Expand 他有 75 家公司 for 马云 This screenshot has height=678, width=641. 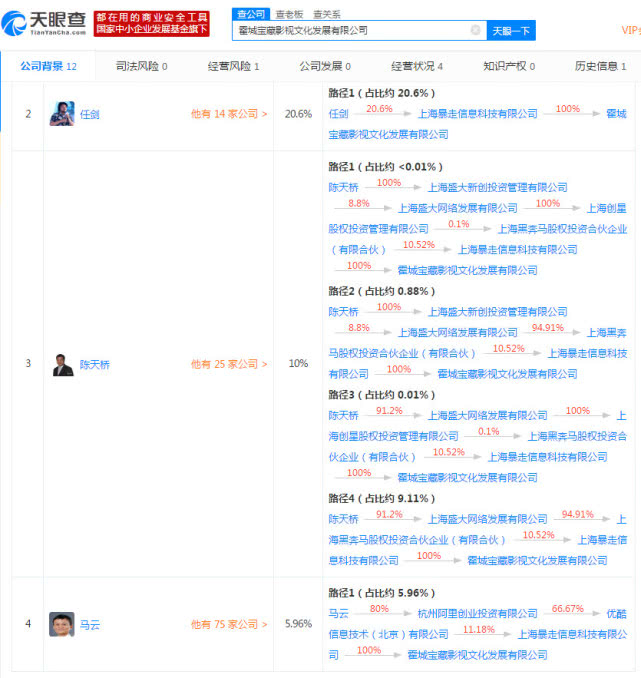click(229, 624)
